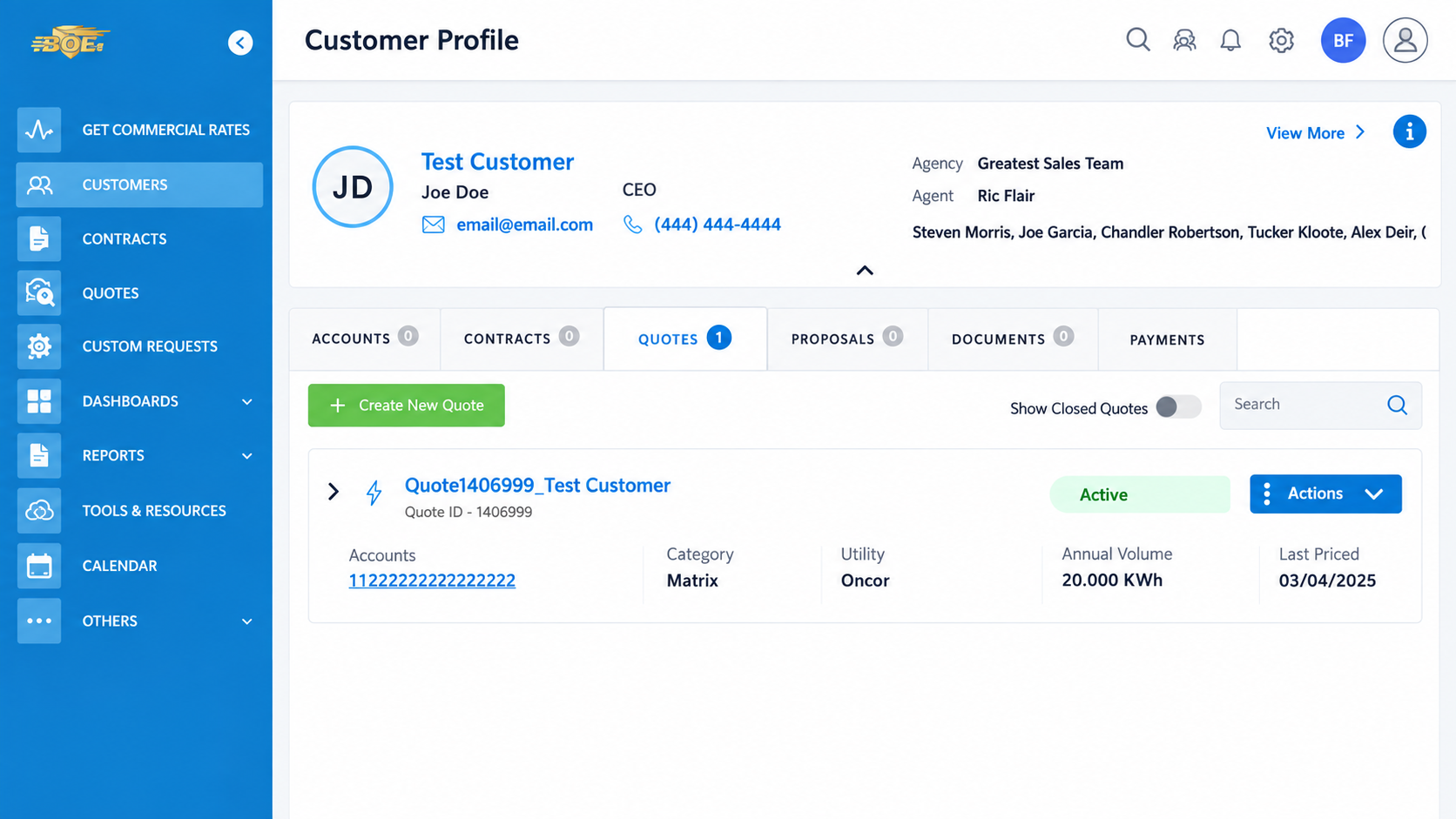Open the Reports file icon
Screen dimensions: 1456x819
(39, 455)
